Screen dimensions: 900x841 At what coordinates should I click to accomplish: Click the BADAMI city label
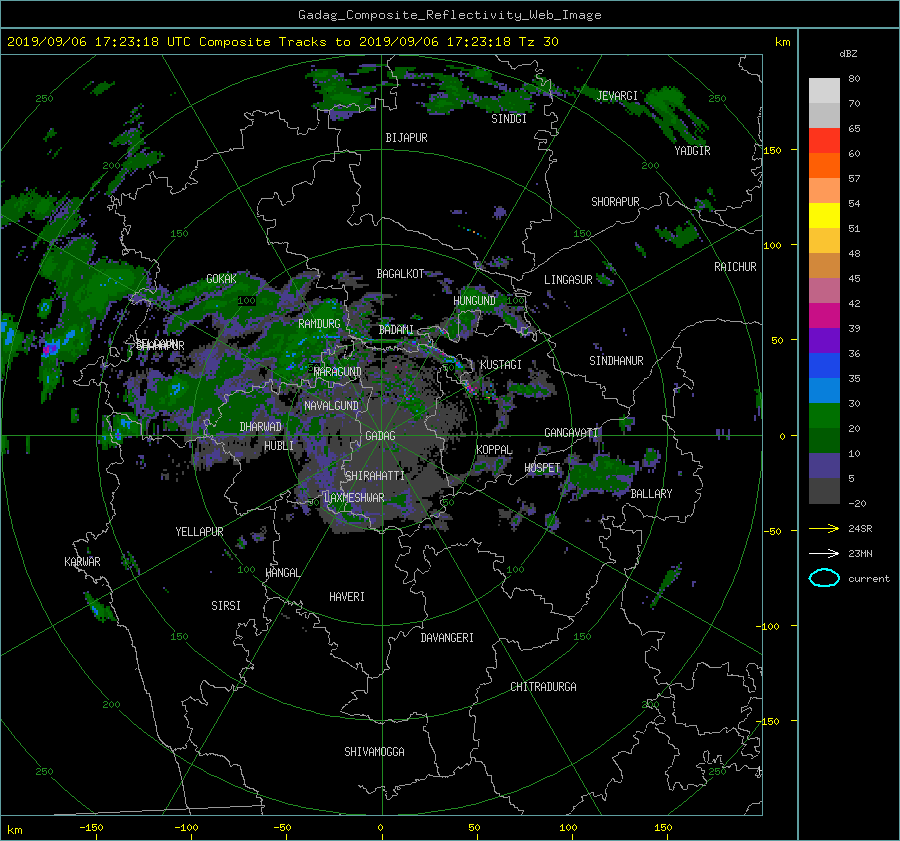point(396,330)
